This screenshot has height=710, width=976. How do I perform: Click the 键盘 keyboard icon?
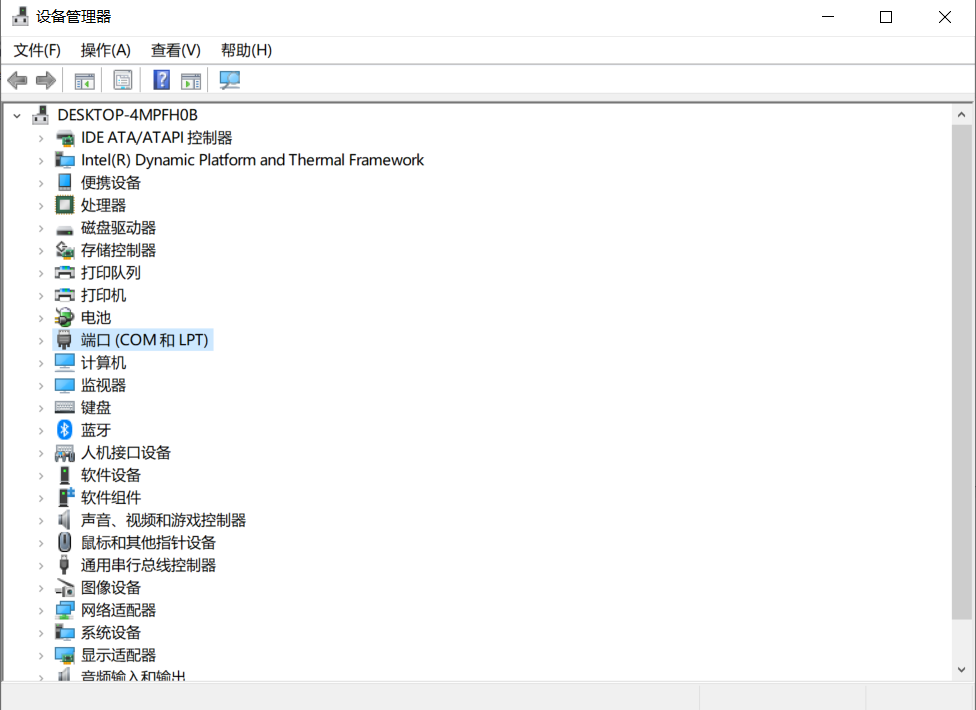pyautogui.click(x=65, y=408)
